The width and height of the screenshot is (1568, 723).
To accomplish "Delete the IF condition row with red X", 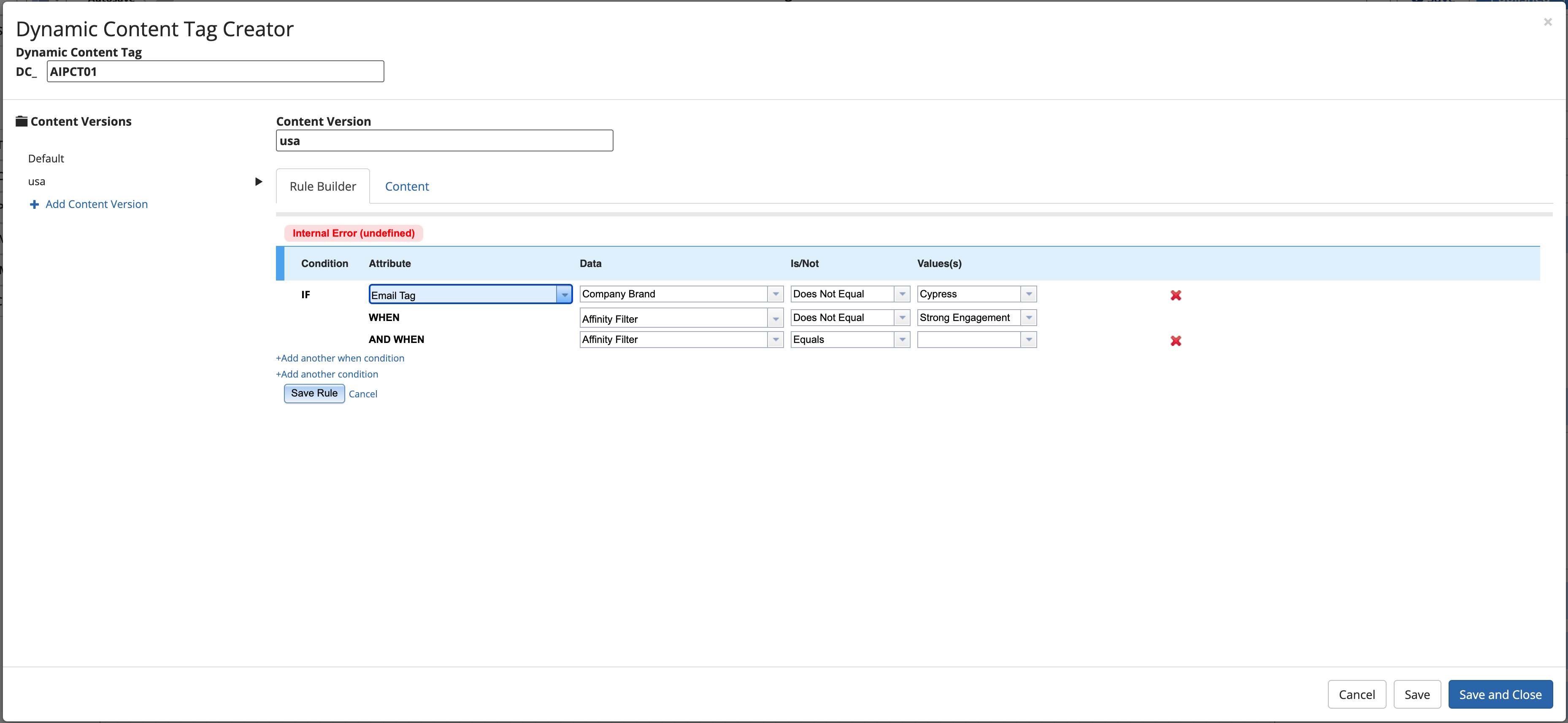I will [1176, 295].
